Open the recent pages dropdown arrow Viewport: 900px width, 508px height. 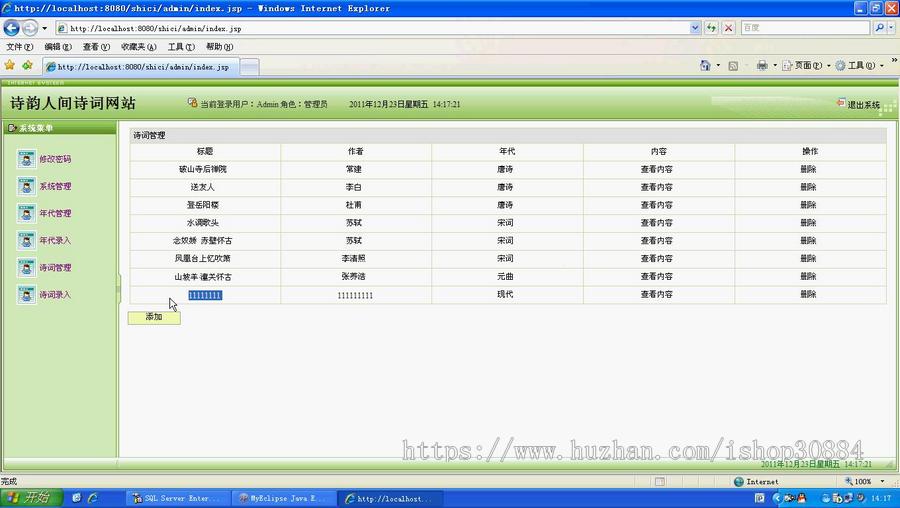tap(45, 28)
